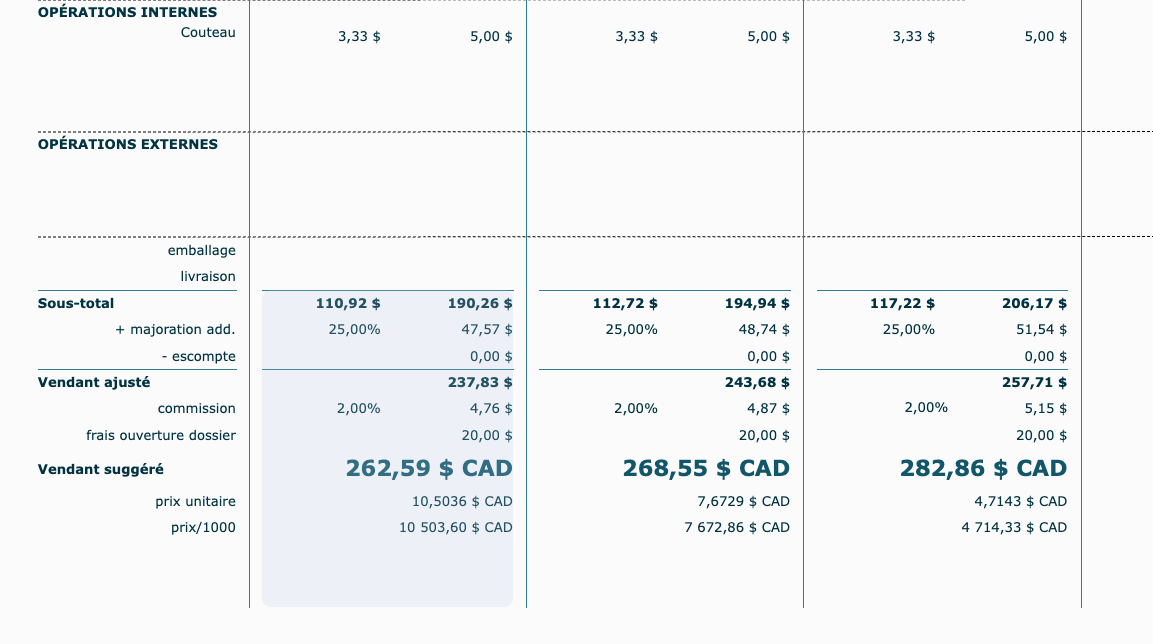Click the 262,59 $ CAD suggested price
The height and width of the screenshot is (644, 1153).
click(429, 468)
